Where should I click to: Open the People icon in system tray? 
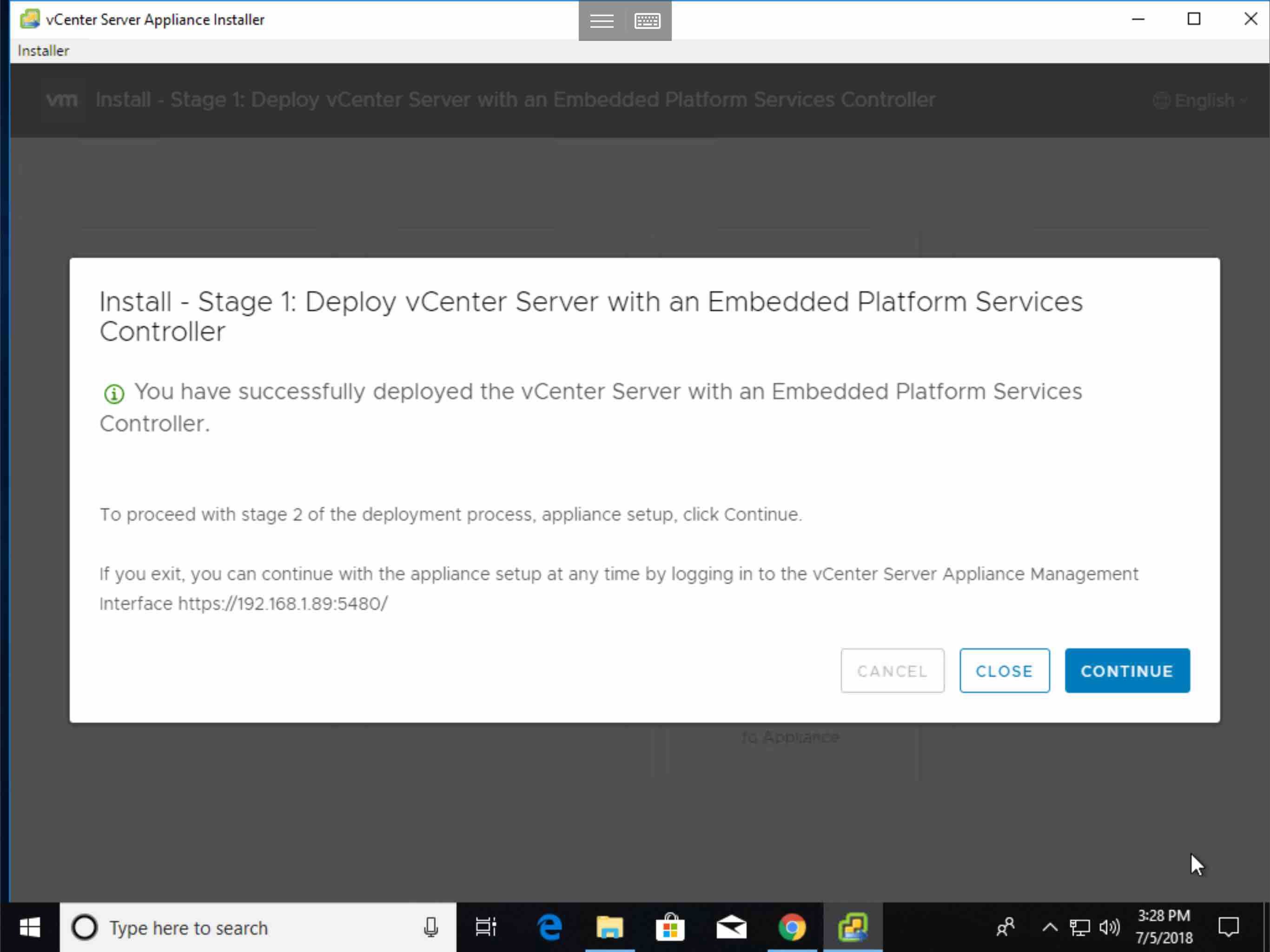coord(1005,927)
